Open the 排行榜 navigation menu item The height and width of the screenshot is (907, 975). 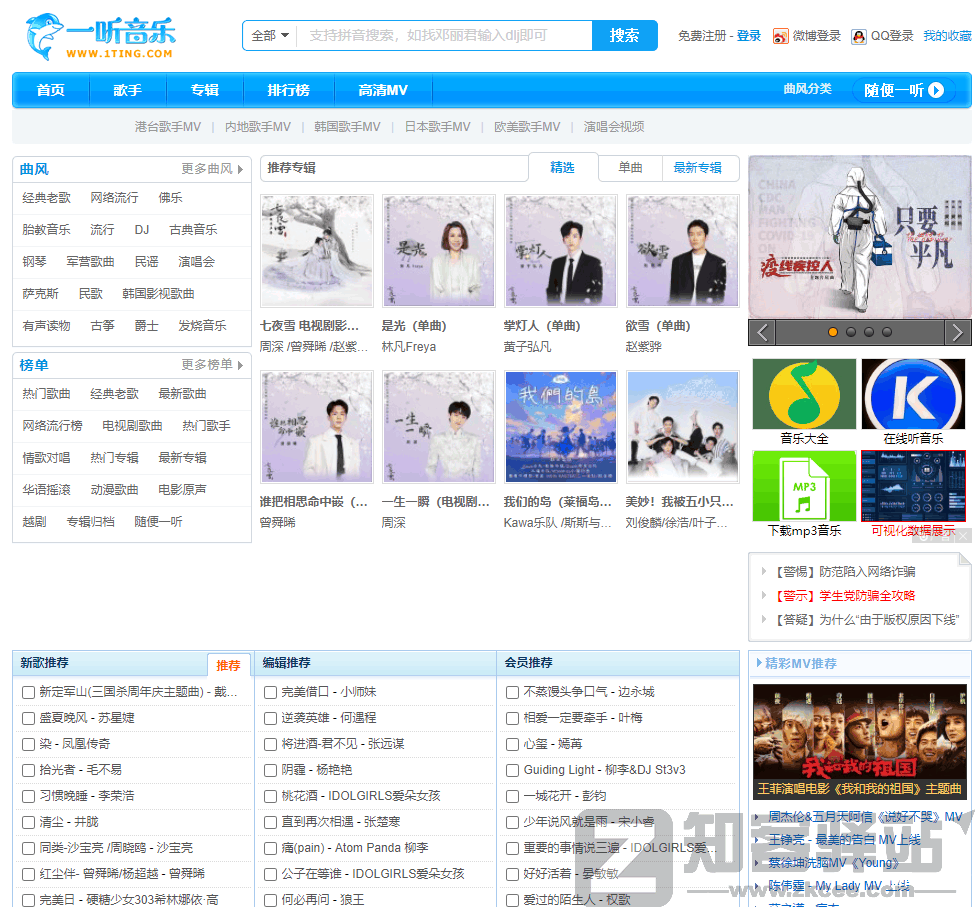tap(288, 90)
